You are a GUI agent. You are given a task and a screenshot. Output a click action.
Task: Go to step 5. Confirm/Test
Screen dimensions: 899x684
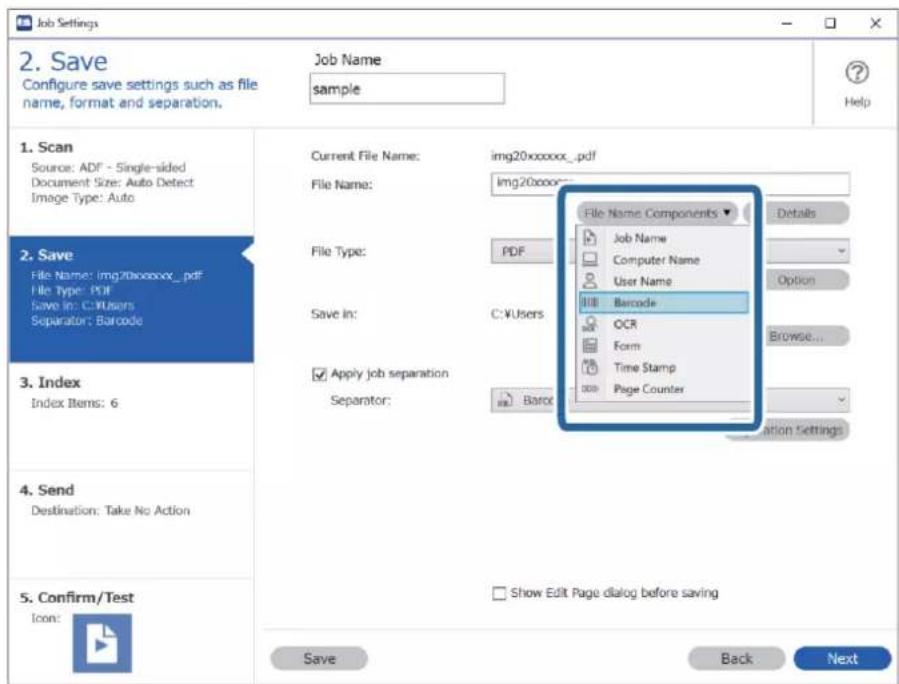coord(131,631)
